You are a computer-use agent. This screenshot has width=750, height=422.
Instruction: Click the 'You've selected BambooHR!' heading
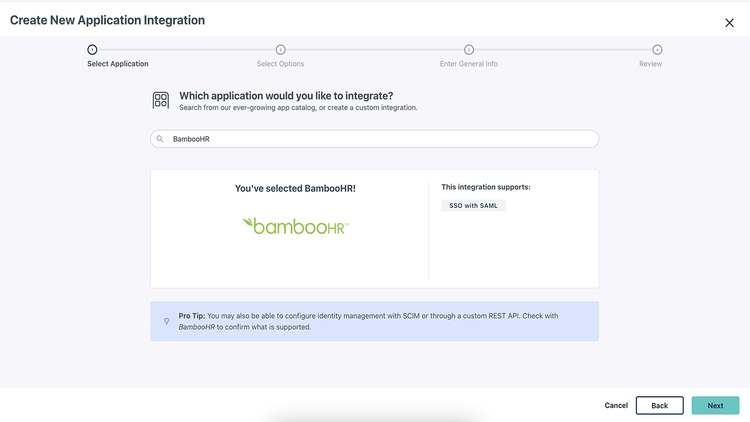[295, 189]
